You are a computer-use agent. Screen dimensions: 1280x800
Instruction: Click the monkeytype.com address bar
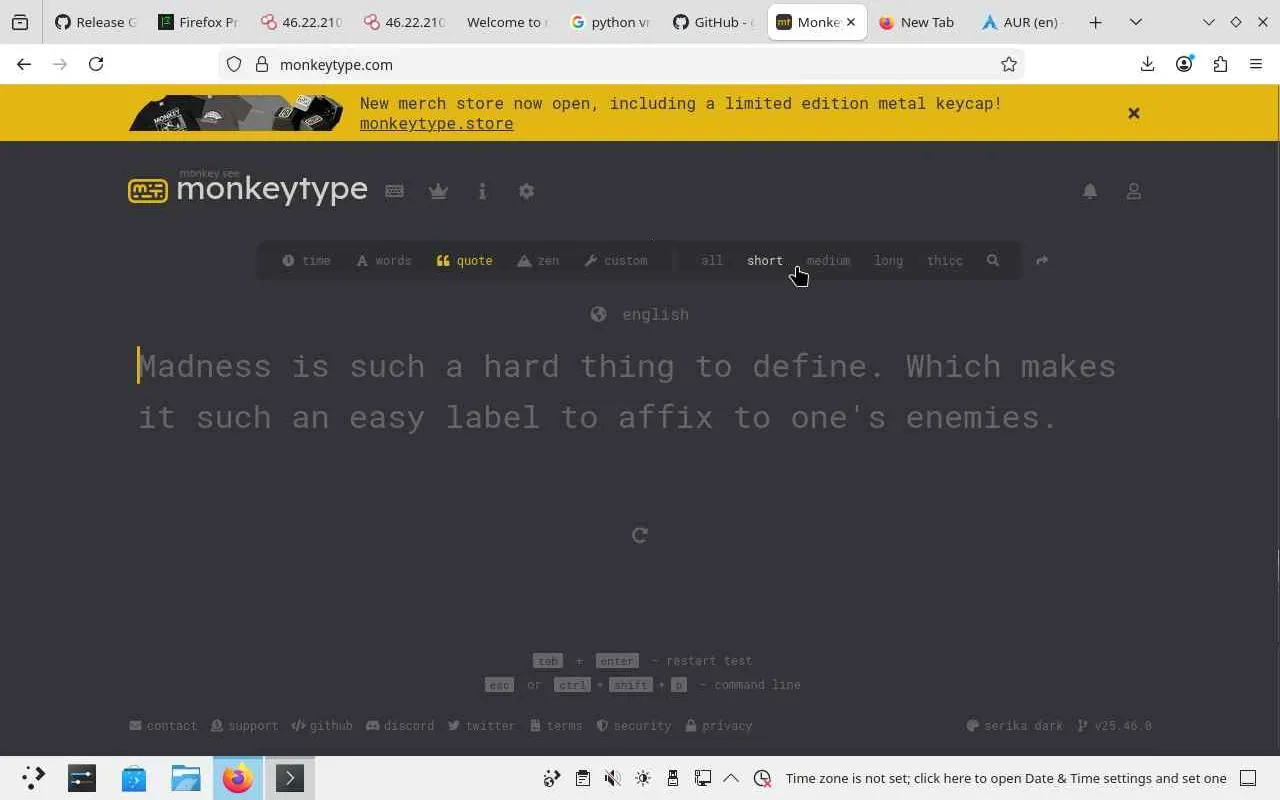pyautogui.click(x=620, y=64)
